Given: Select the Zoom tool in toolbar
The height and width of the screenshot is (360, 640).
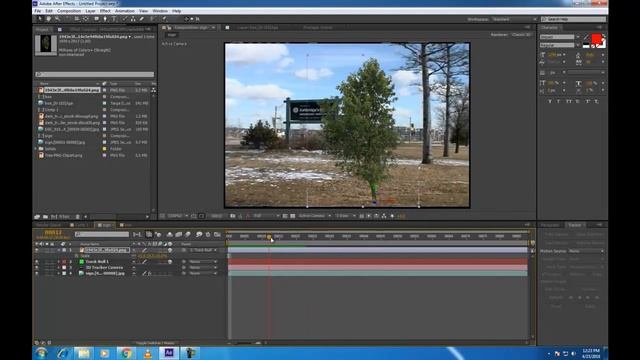Looking at the screenshot, I should (57, 19).
